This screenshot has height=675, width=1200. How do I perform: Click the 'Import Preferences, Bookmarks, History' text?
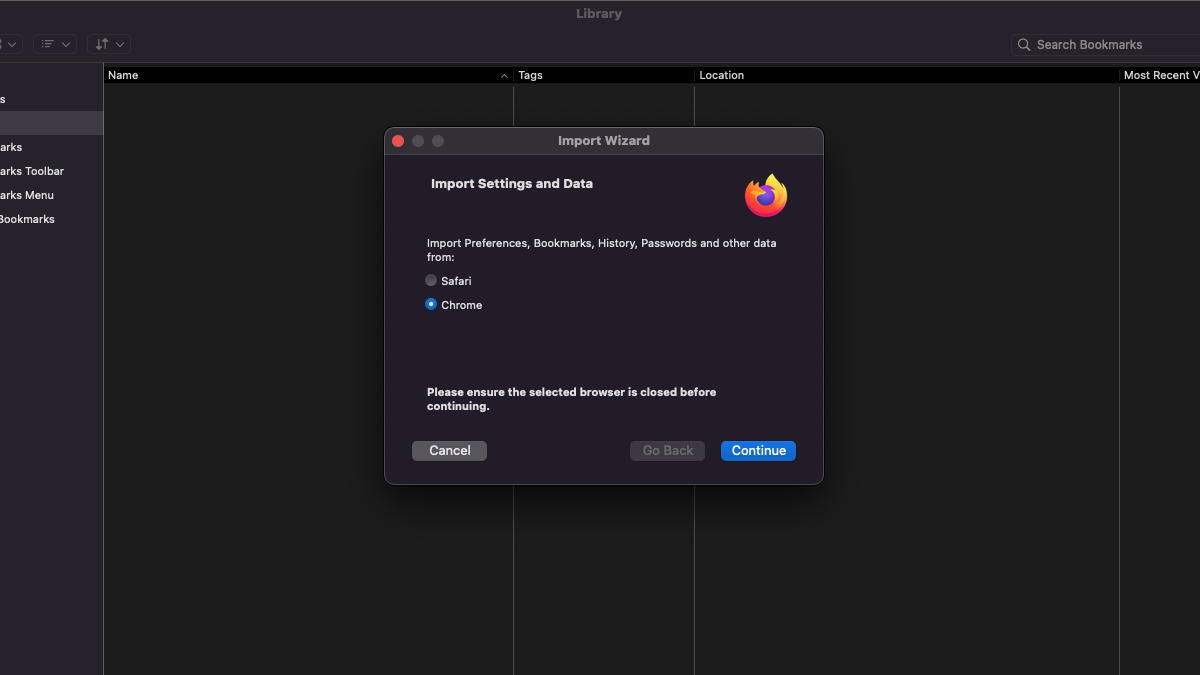point(602,250)
